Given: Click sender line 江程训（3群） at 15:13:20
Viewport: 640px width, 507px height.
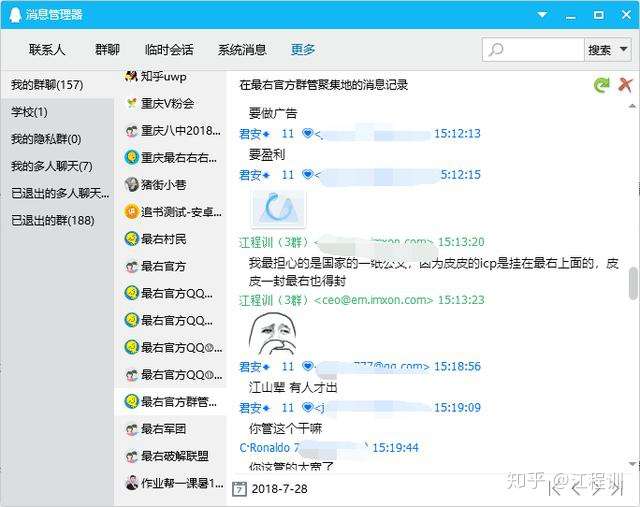Looking at the screenshot, I should 362,242.
